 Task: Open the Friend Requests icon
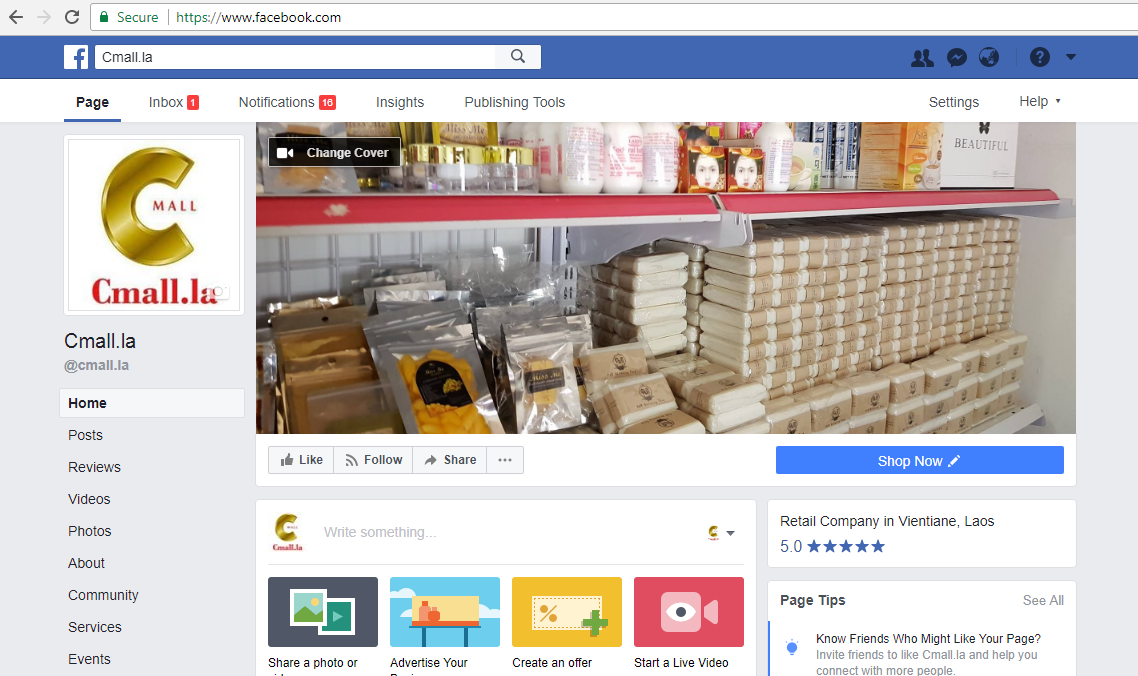pos(922,57)
